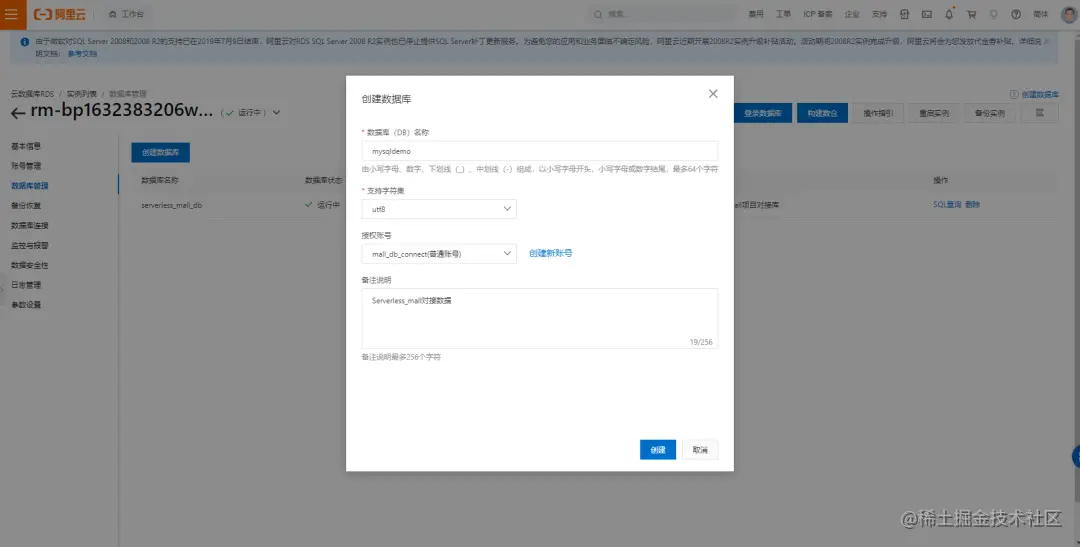The width and height of the screenshot is (1080, 547).
Task: Click the lightbulb tips icon
Action: (993, 14)
